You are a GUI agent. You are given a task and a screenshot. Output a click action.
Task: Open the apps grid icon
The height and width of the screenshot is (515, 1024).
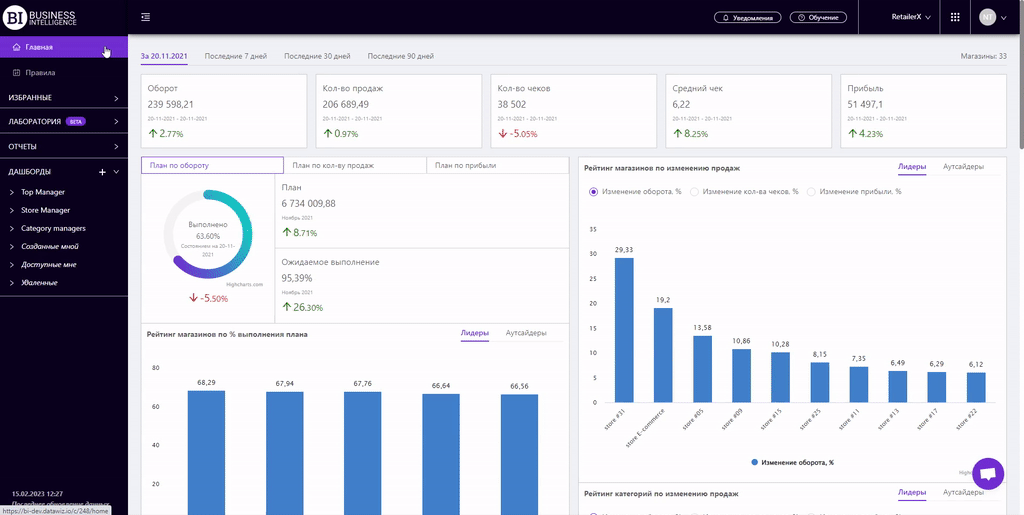click(954, 17)
